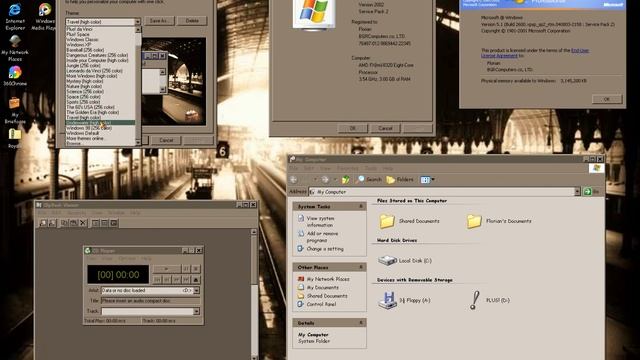This screenshot has width=640, height=360.
Task: Click the Paste icon in ClipBook Viewer toolbar
Action: pos(73,223)
